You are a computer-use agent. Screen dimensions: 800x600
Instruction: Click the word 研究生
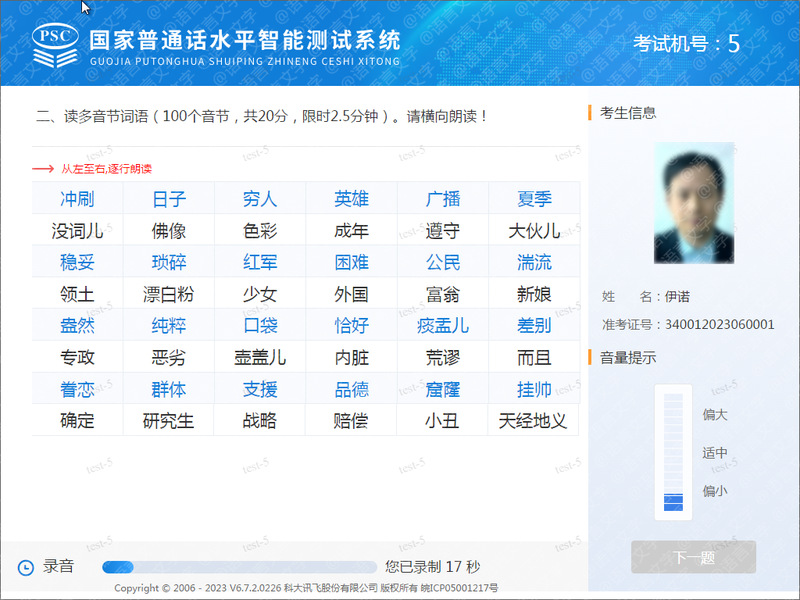pos(169,421)
